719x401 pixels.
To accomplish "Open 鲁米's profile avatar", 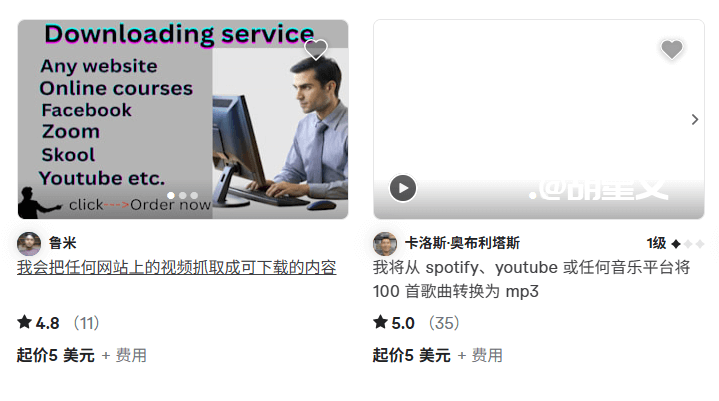I will 29,243.
